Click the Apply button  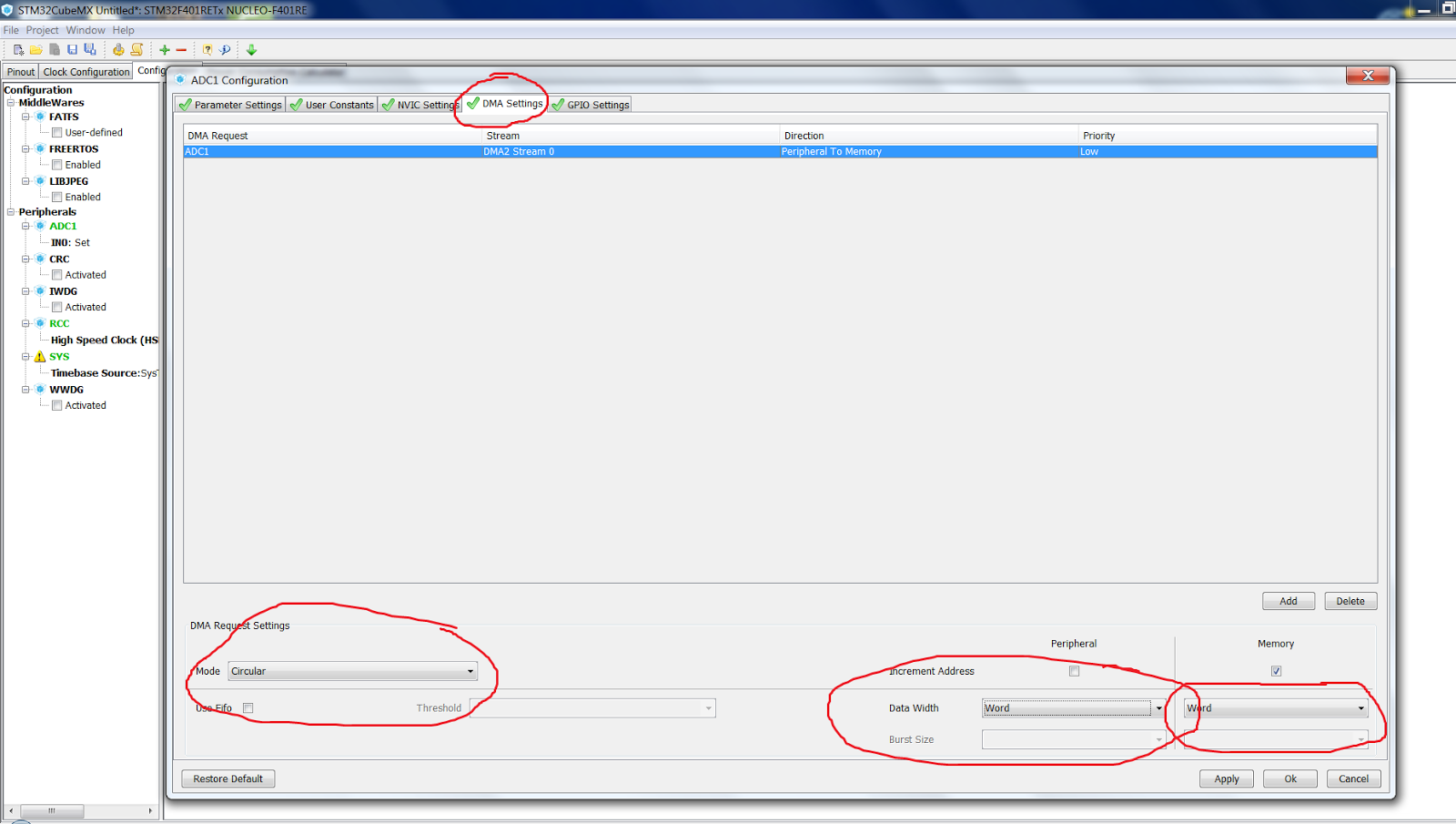tap(1227, 778)
